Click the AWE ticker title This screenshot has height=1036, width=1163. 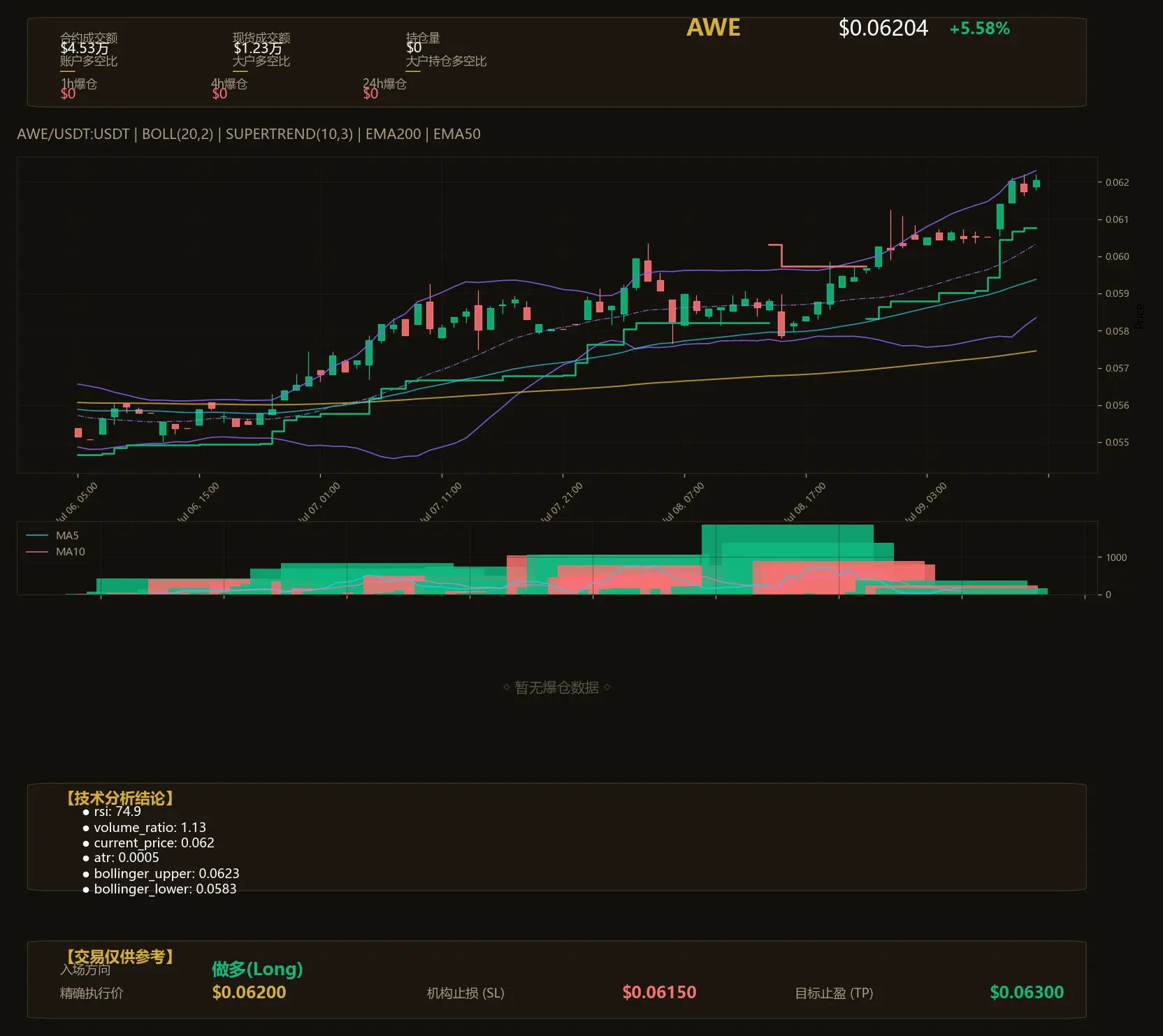click(x=713, y=28)
